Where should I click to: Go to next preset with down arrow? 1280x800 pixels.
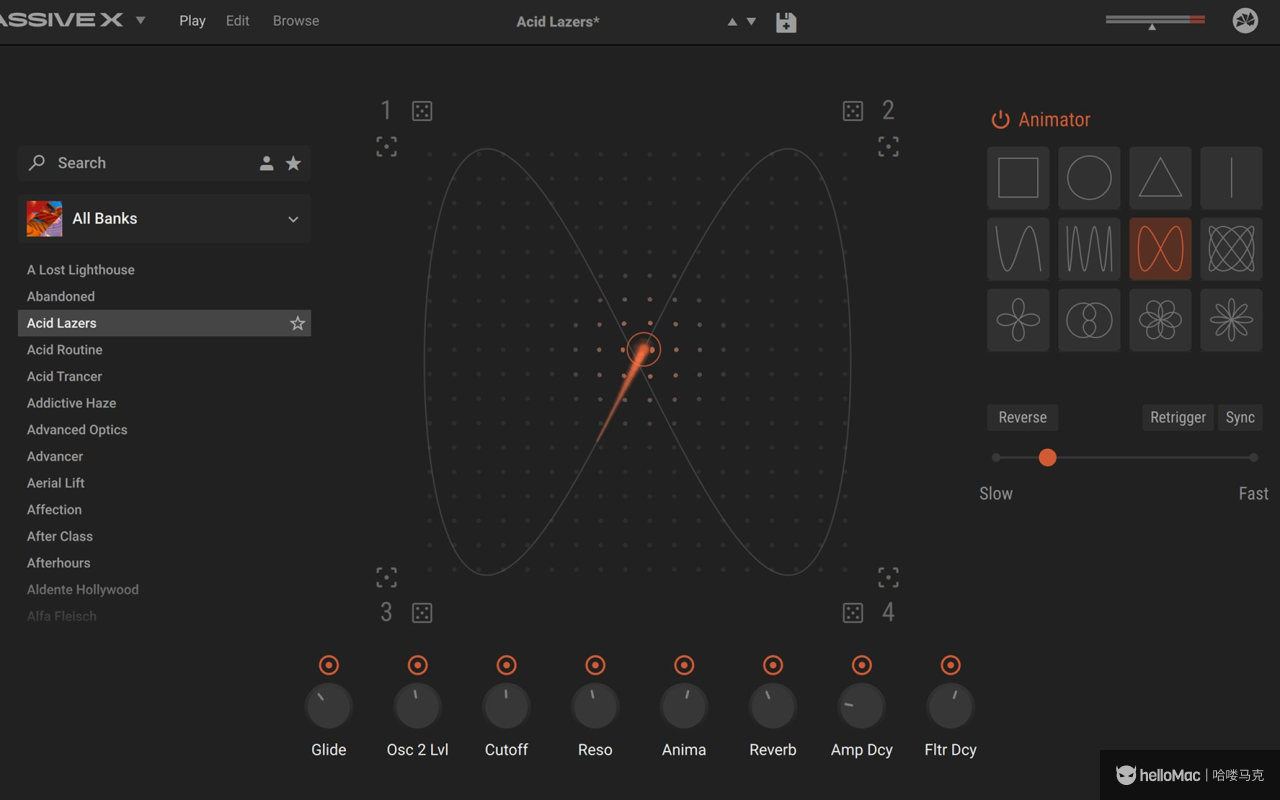pyautogui.click(x=751, y=21)
